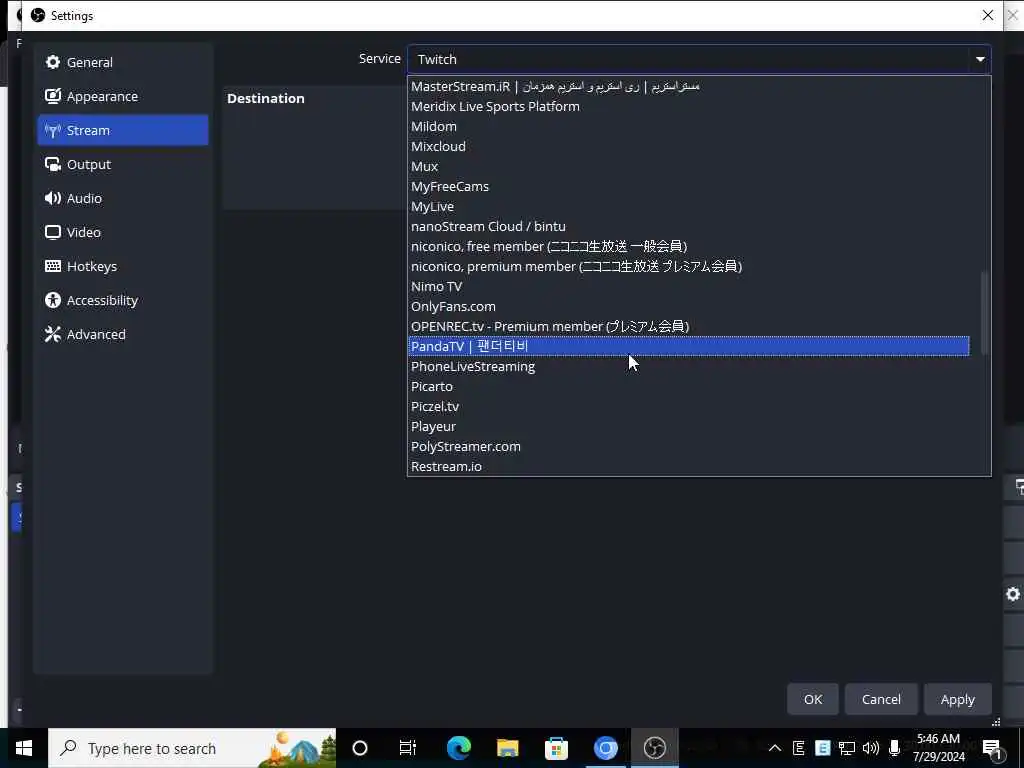Select Nimo TV in the service list
Screen dimensions: 1024x768
[689, 287]
